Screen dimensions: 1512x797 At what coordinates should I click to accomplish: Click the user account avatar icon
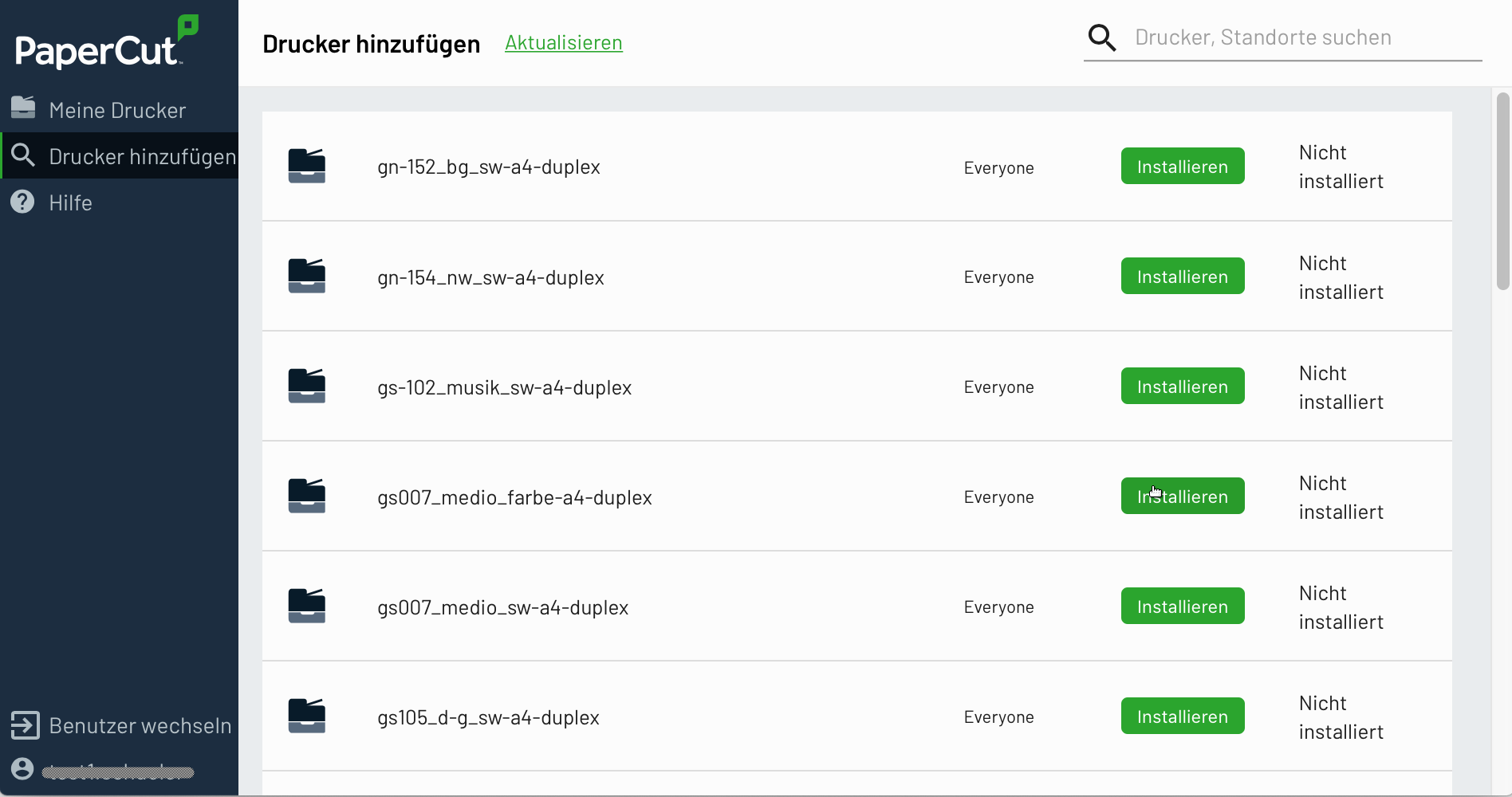tap(22, 769)
